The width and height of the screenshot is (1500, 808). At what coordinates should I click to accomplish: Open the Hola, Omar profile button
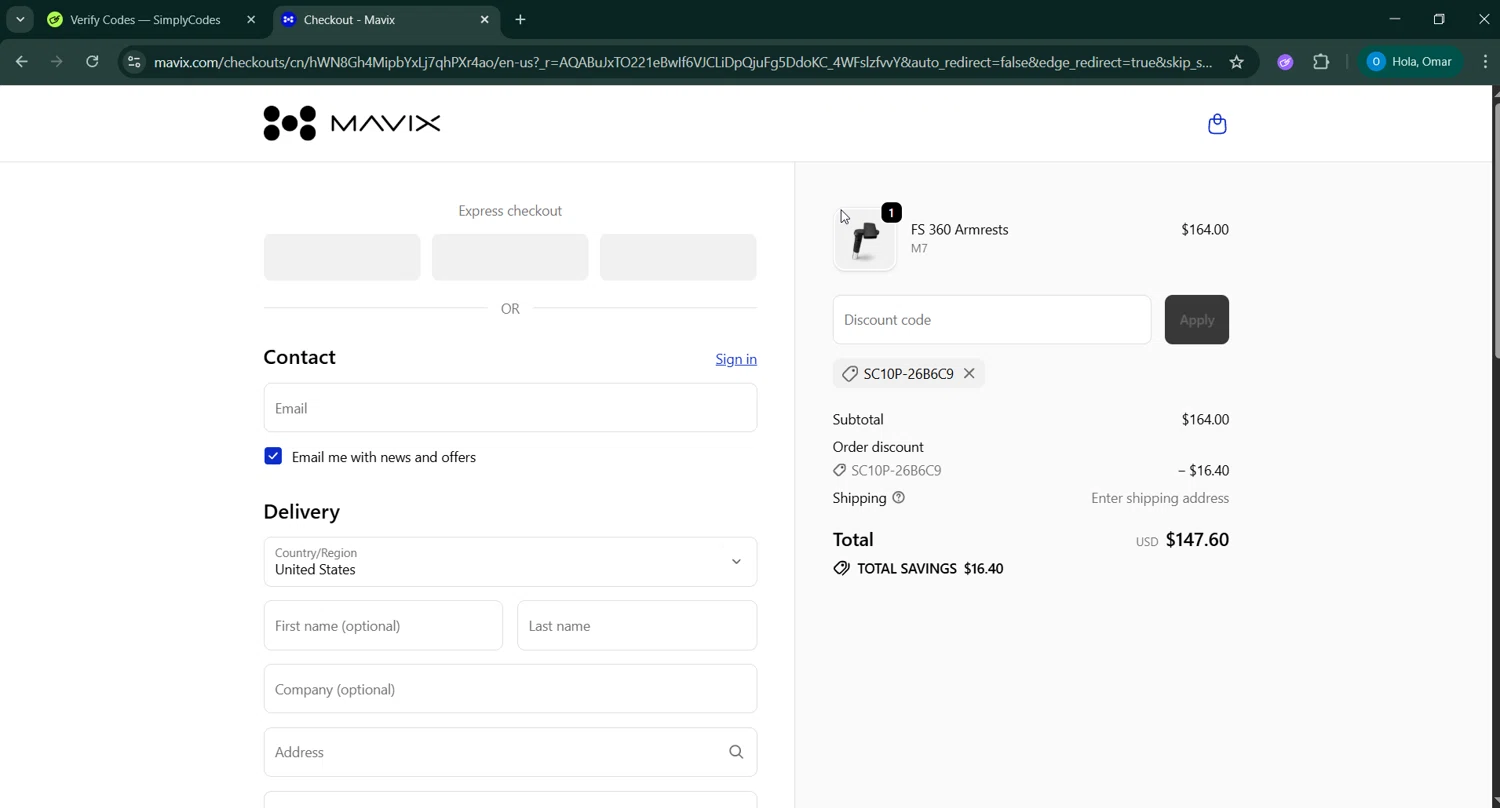1410,62
